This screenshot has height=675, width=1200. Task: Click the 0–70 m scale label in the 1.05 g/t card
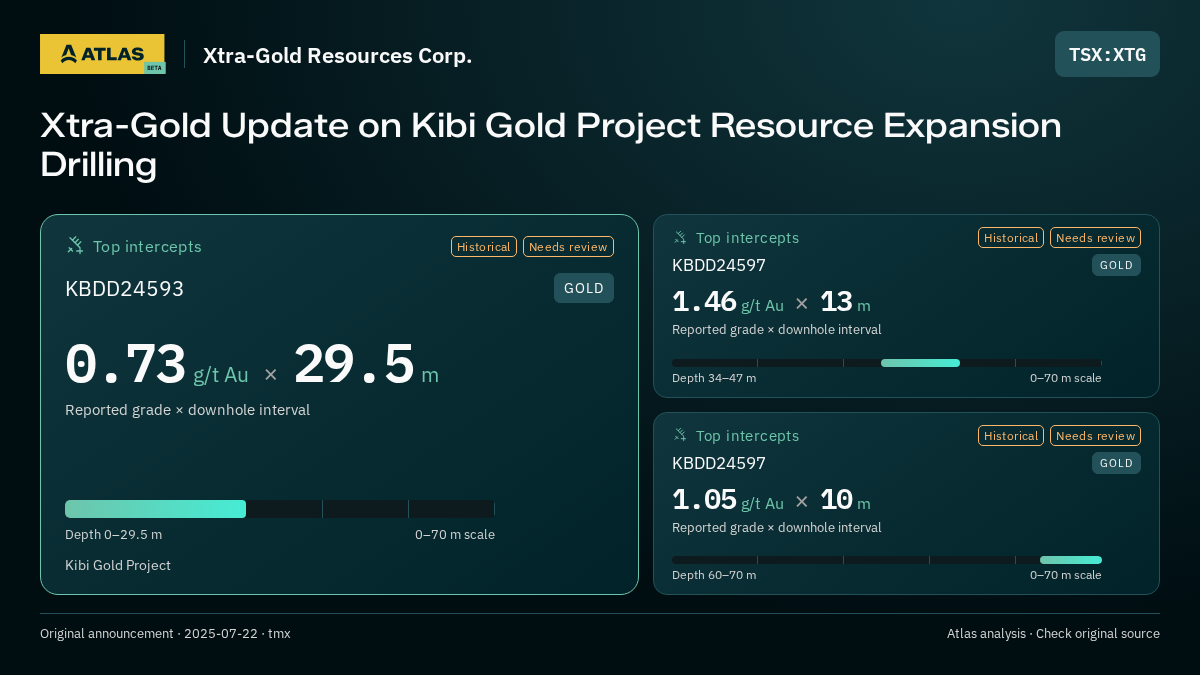click(x=1066, y=575)
